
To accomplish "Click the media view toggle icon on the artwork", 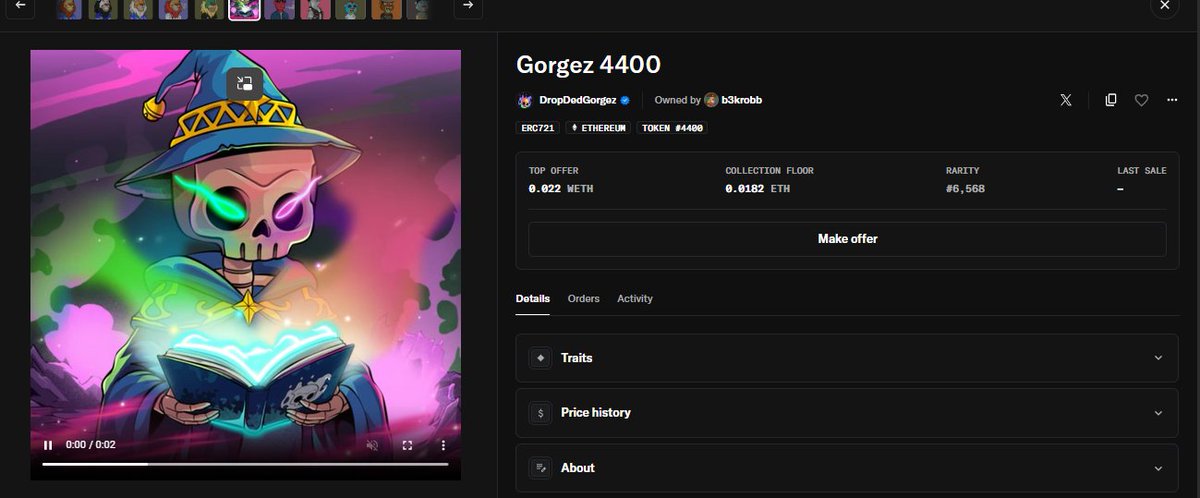I will [245, 83].
